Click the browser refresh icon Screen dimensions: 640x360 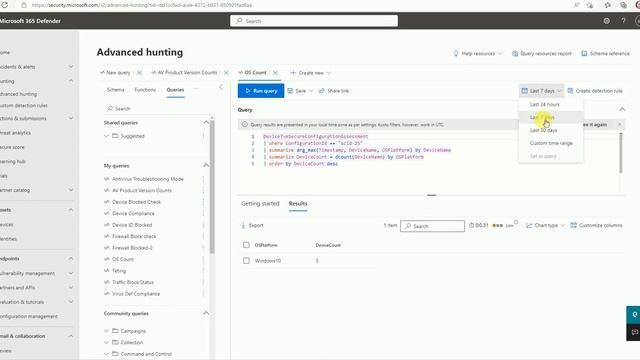point(5,5)
